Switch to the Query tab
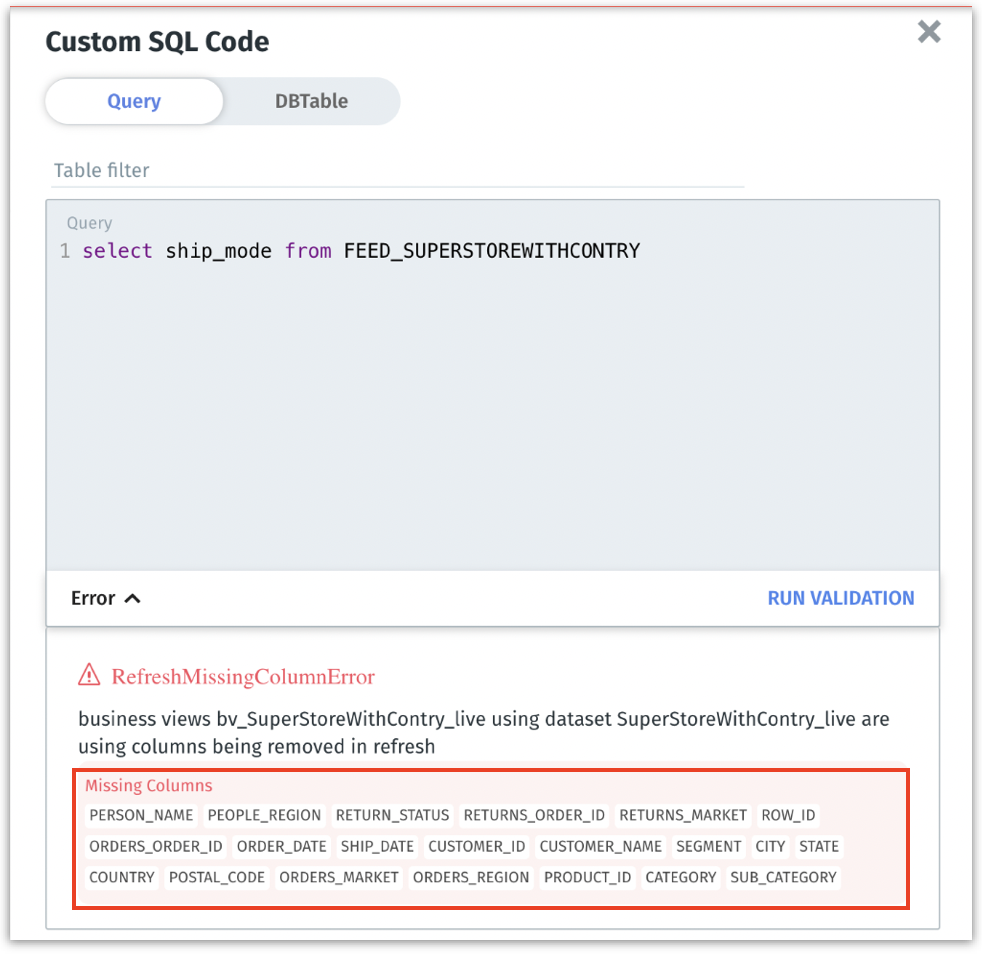The width and height of the screenshot is (982, 954). pyautogui.click(x=134, y=101)
